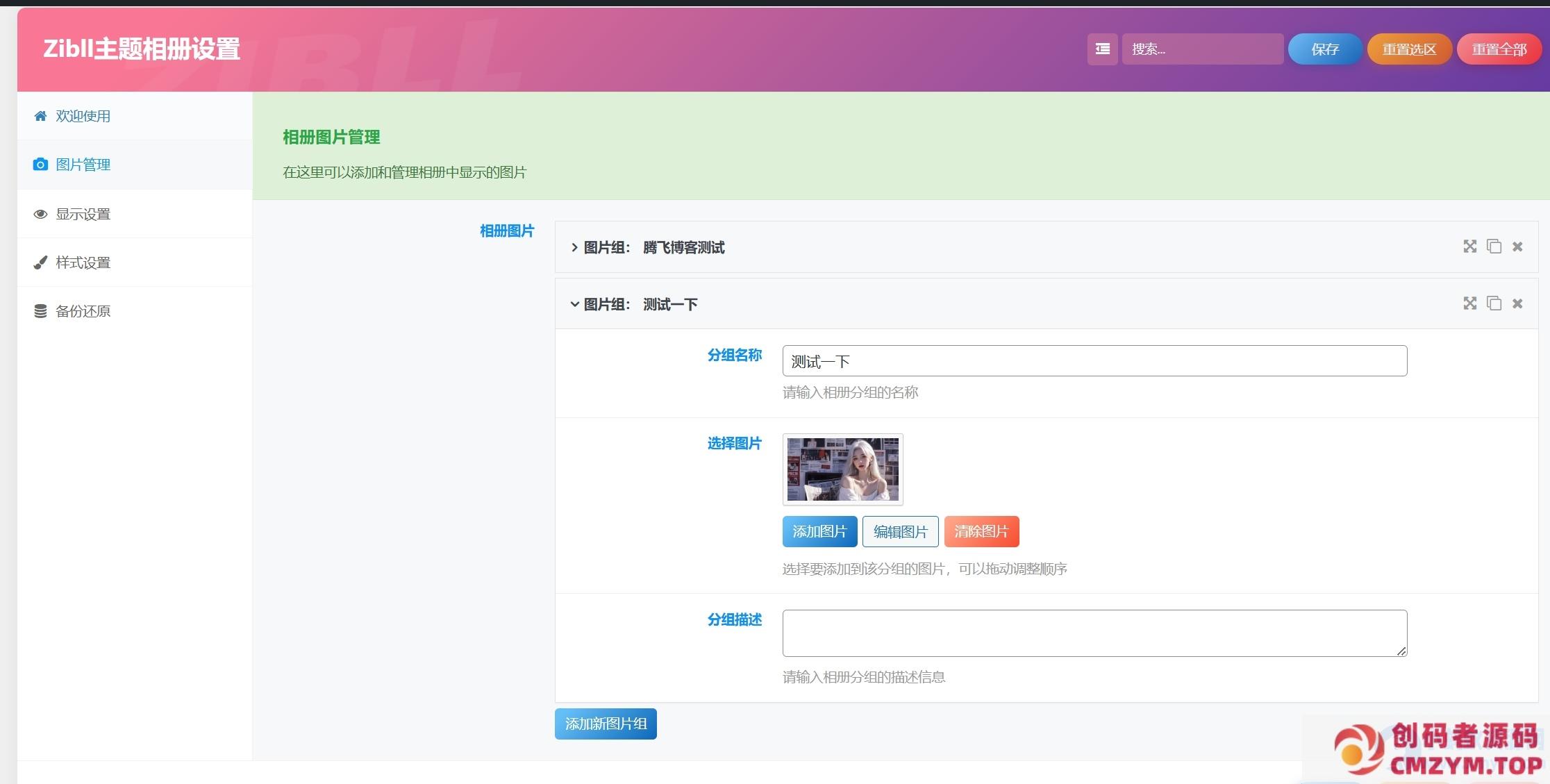1550x784 pixels.
Task: Click the move icon on 腾飞博客测试 group
Action: (1469, 247)
